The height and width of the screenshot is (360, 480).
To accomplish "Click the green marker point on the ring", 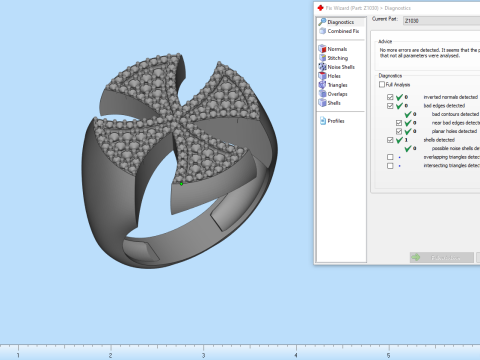I will pyautogui.click(x=181, y=184).
